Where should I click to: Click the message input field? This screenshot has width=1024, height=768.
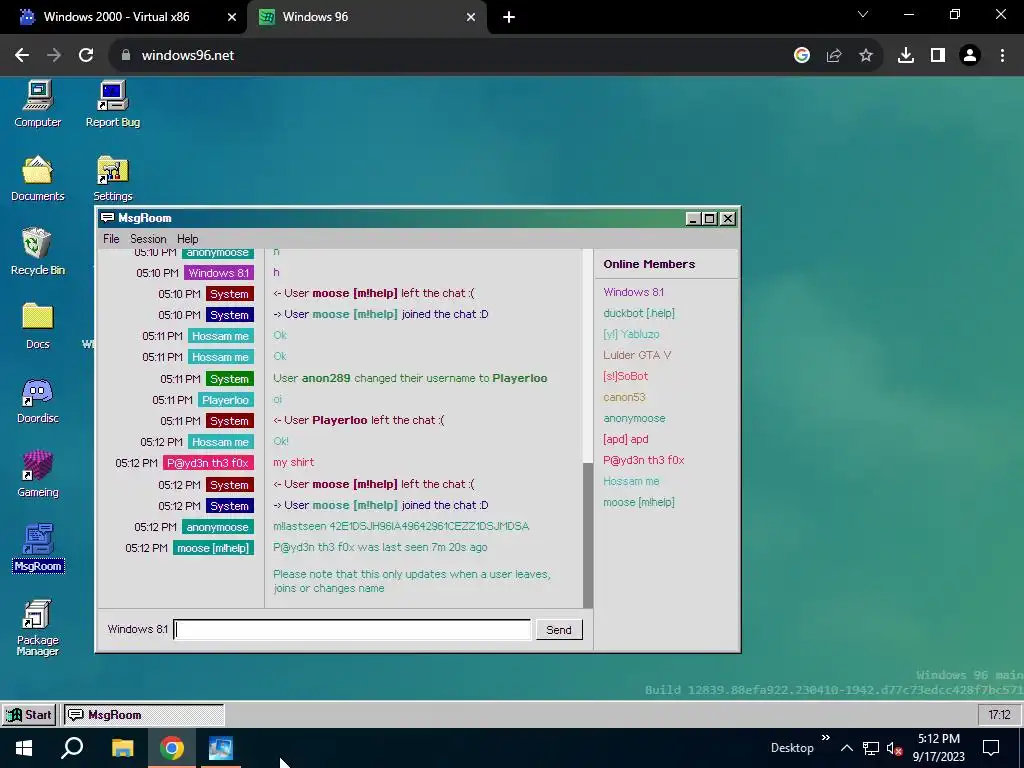tap(352, 630)
